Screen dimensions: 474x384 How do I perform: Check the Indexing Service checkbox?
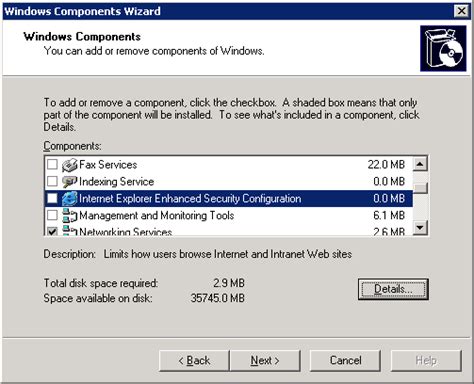(52, 181)
